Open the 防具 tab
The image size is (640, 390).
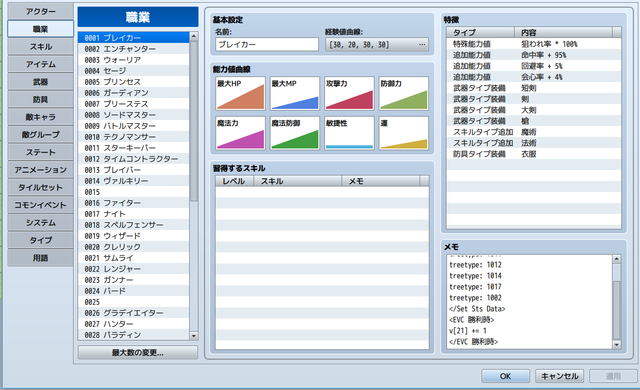[40, 99]
